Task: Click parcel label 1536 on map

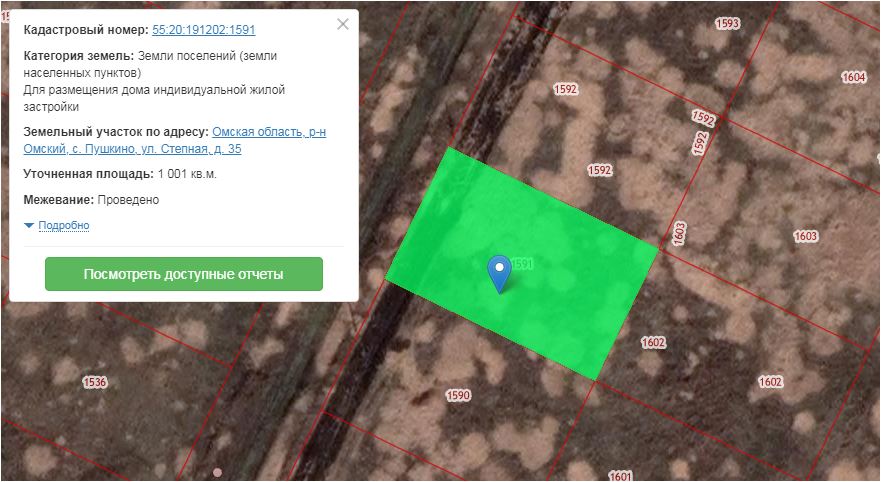Action: pyautogui.click(x=94, y=383)
